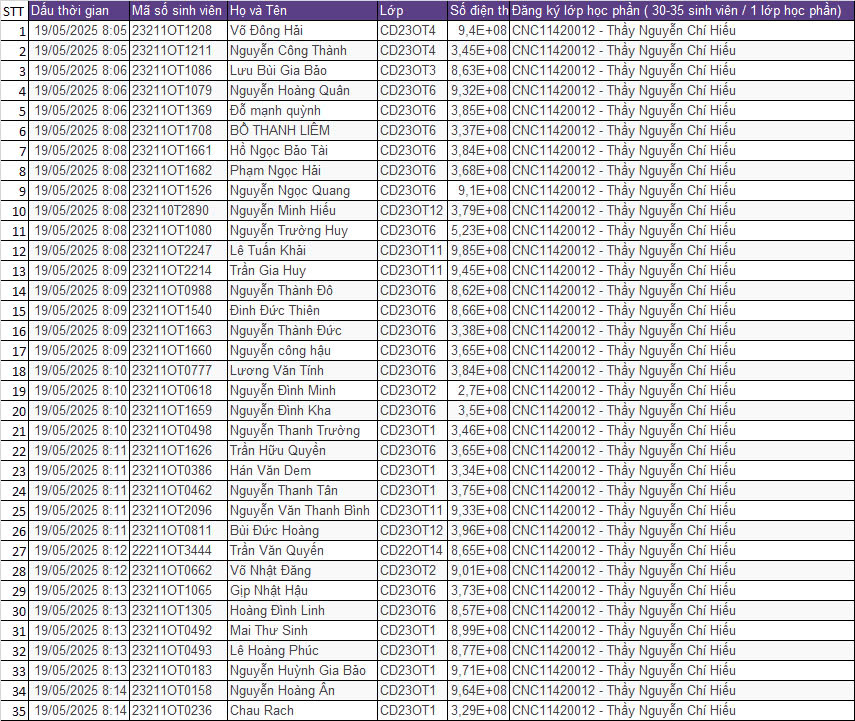The height and width of the screenshot is (721, 855).
Task: Click the name cell 'Phạm Ngọc Hải'
Action: click(x=302, y=171)
